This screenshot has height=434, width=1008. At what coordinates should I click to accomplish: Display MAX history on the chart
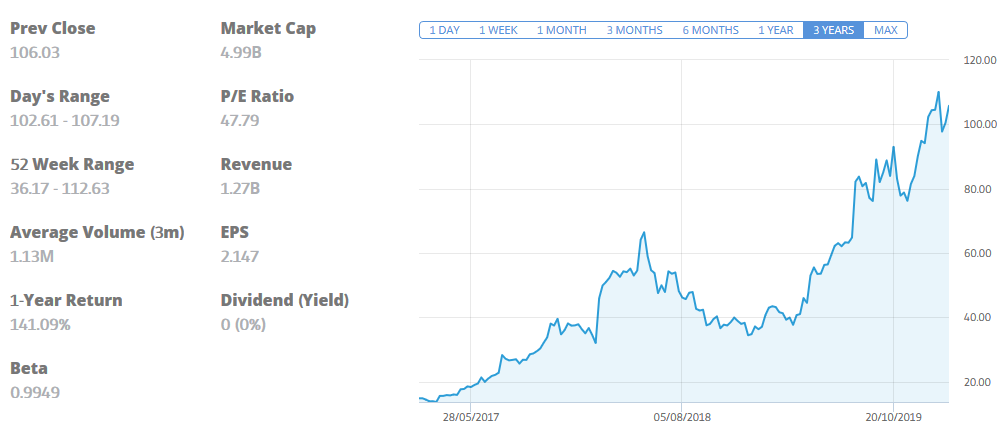[x=885, y=30]
